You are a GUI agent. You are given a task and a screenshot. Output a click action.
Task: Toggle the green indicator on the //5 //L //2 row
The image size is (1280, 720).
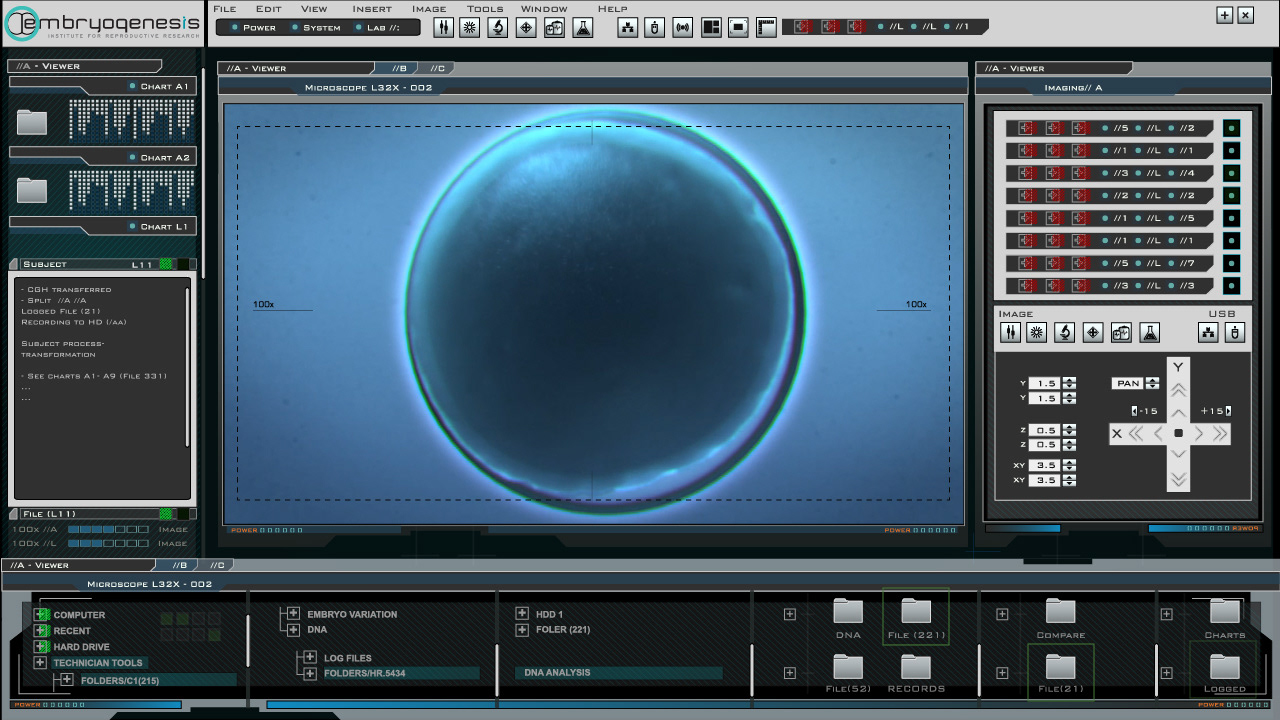1231,128
